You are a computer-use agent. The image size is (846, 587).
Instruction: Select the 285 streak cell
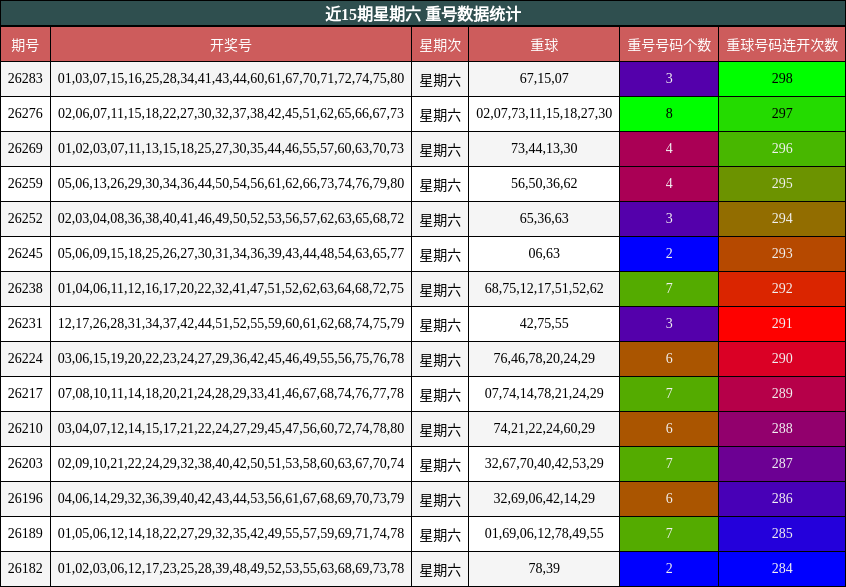[782, 534]
